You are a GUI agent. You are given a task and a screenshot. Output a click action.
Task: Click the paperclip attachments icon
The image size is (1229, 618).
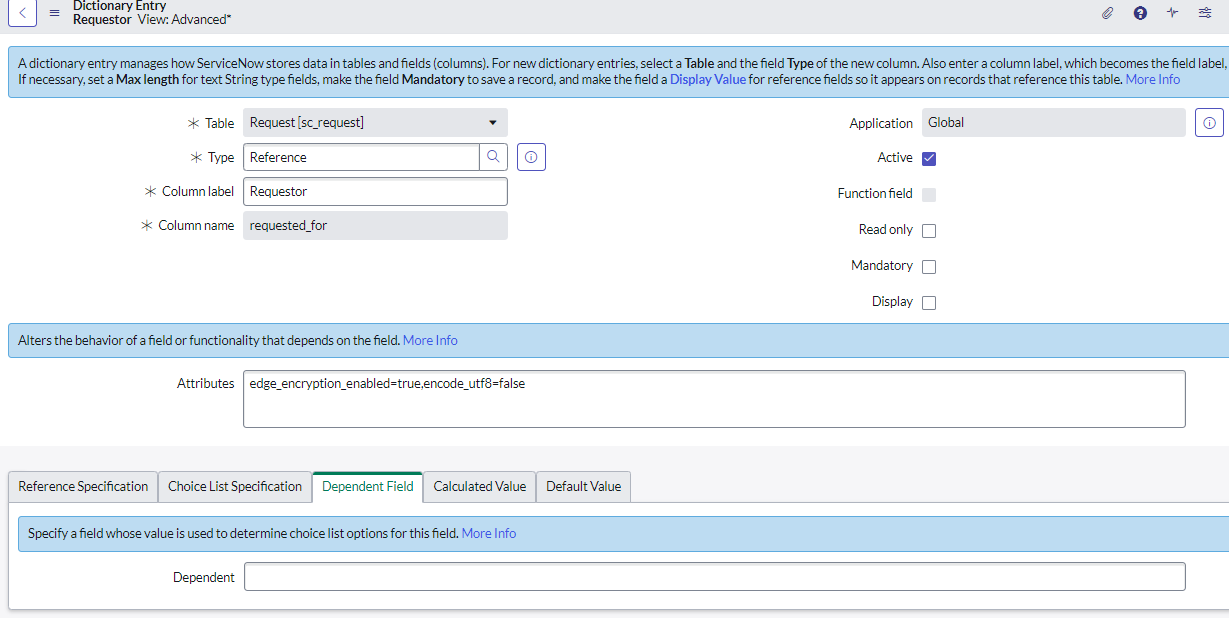point(1107,13)
